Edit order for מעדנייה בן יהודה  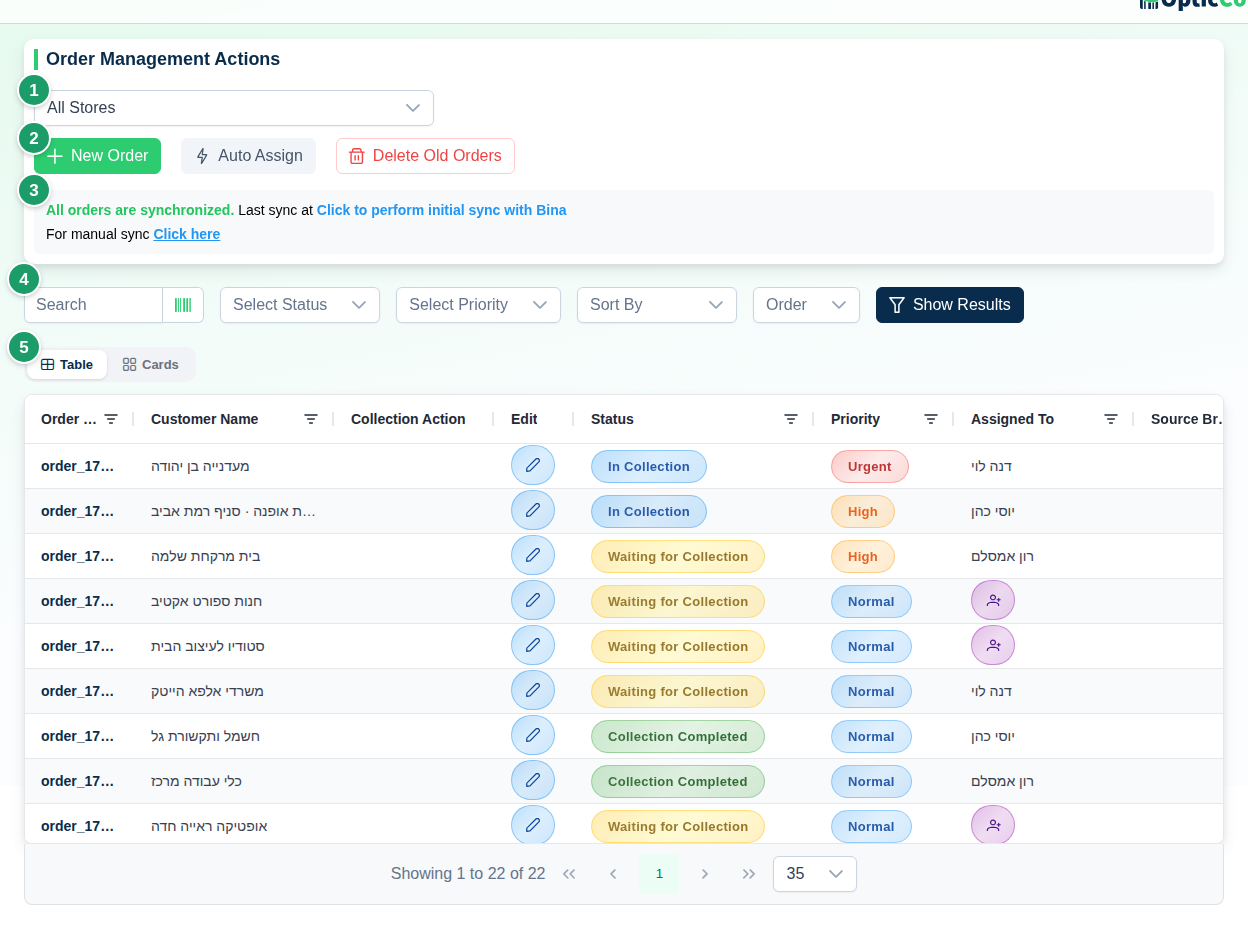tap(533, 466)
